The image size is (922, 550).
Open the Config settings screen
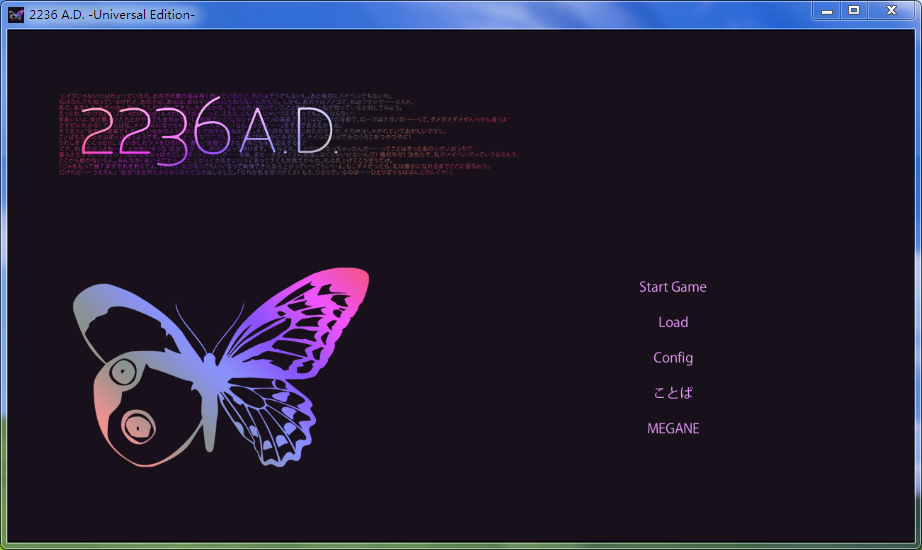[x=672, y=358]
